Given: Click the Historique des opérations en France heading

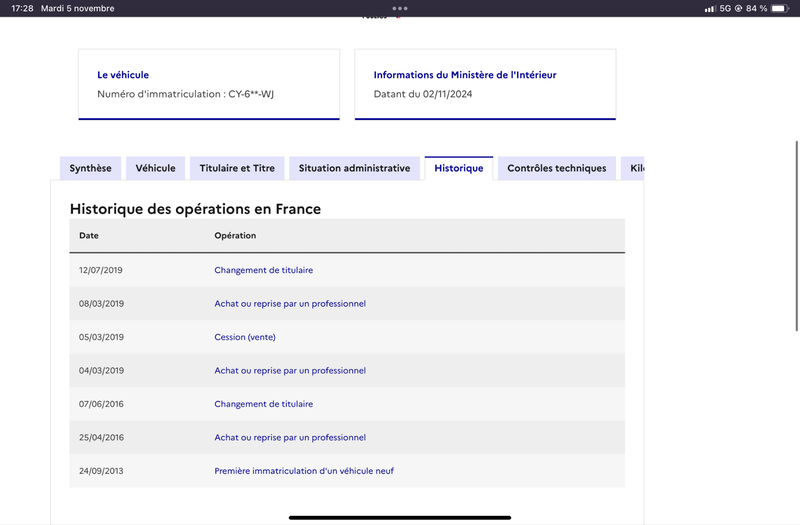Looking at the screenshot, I should (195, 209).
